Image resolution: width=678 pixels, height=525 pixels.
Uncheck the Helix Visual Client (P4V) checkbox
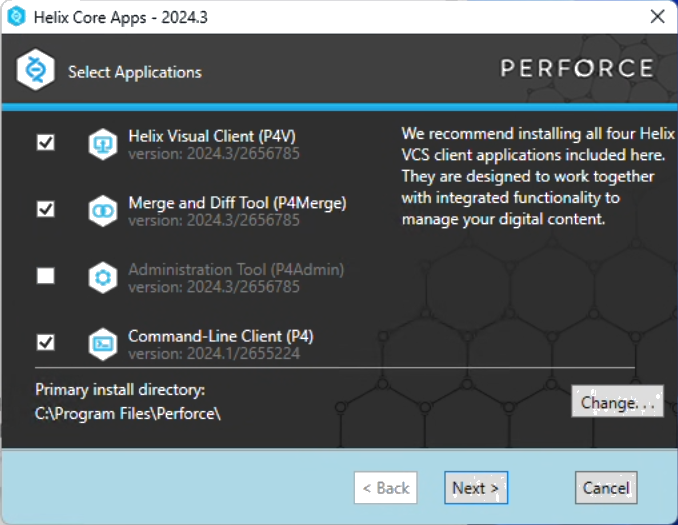(x=45, y=143)
